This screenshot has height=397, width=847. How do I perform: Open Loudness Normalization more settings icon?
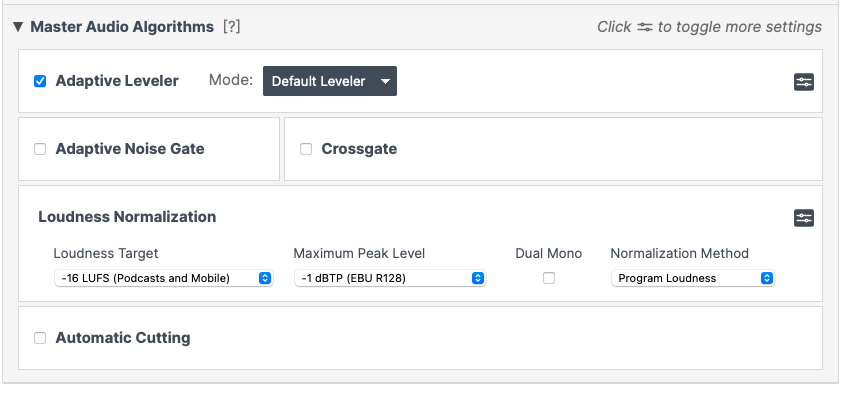tap(804, 218)
